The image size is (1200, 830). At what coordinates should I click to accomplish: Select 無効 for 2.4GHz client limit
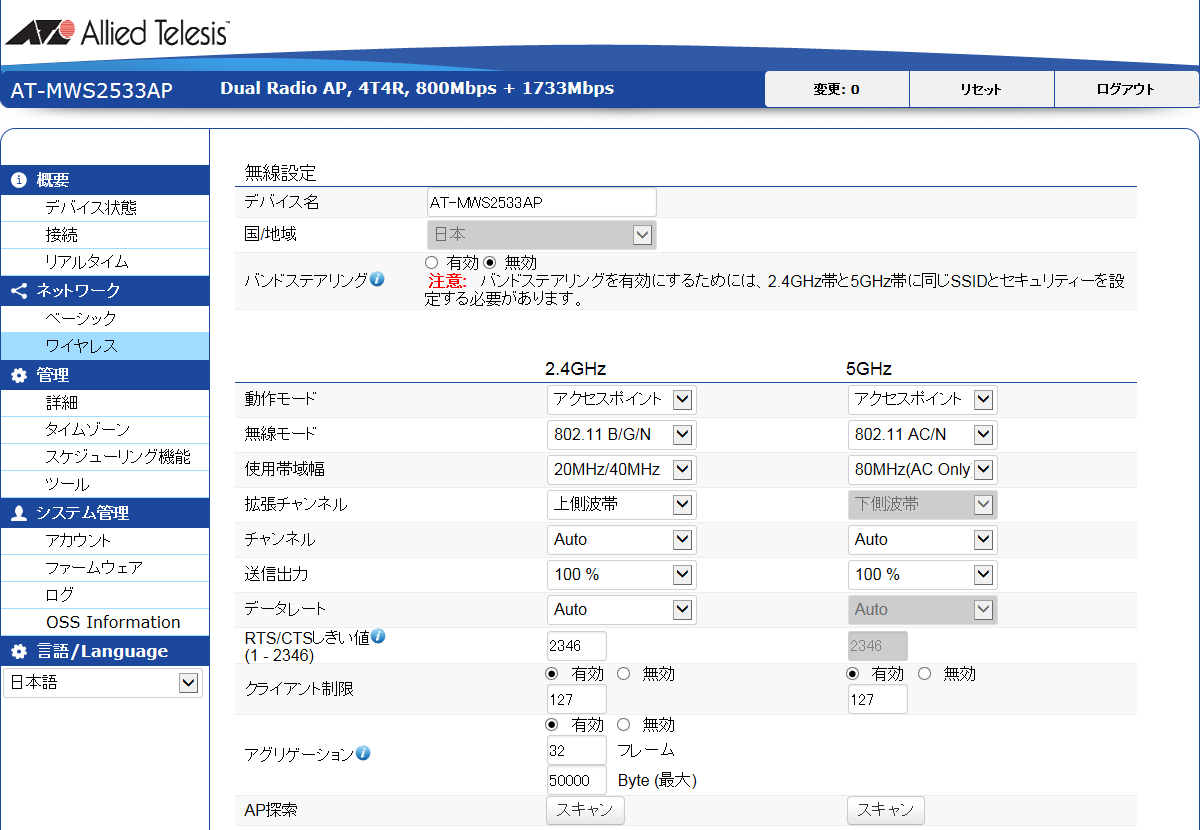pyautogui.click(x=624, y=674)
